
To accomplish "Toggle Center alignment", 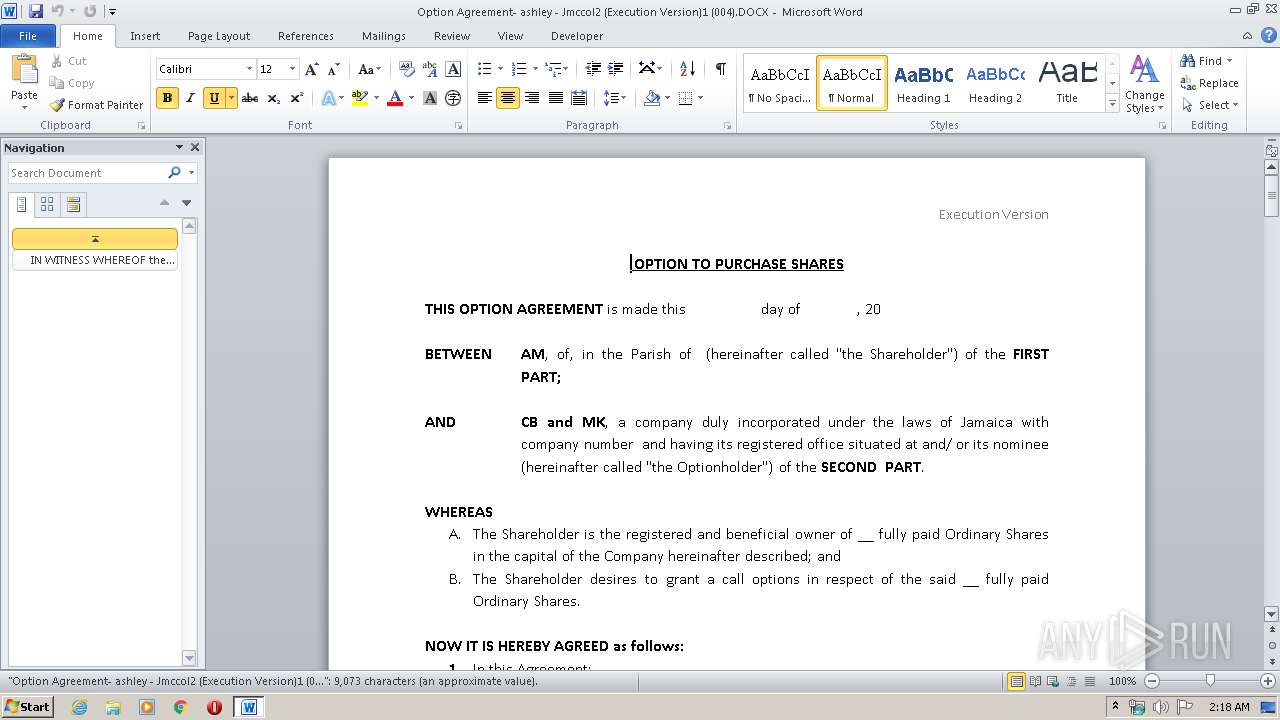I will tap(508, 98).
